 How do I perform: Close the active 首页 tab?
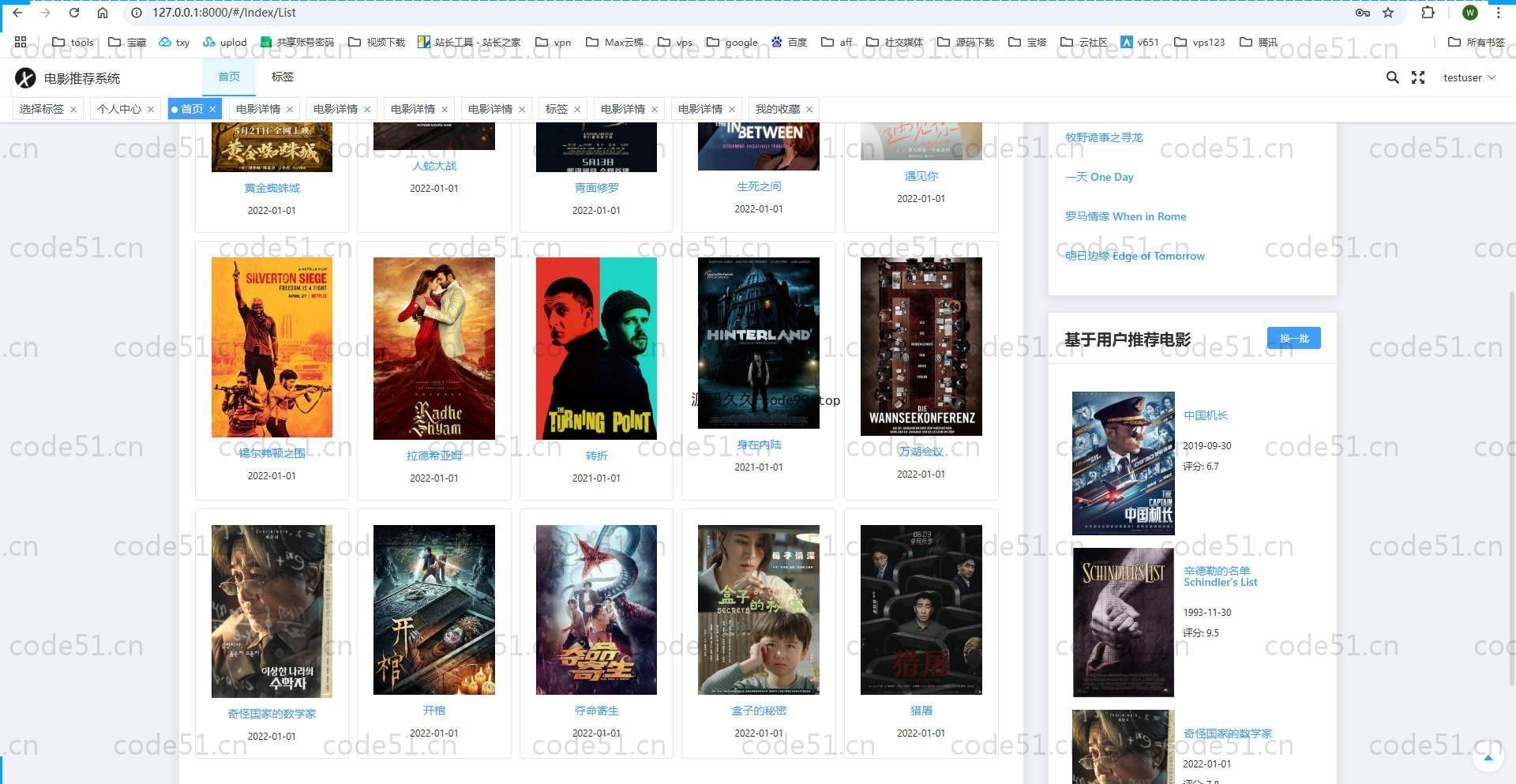[x=212, y=110]
